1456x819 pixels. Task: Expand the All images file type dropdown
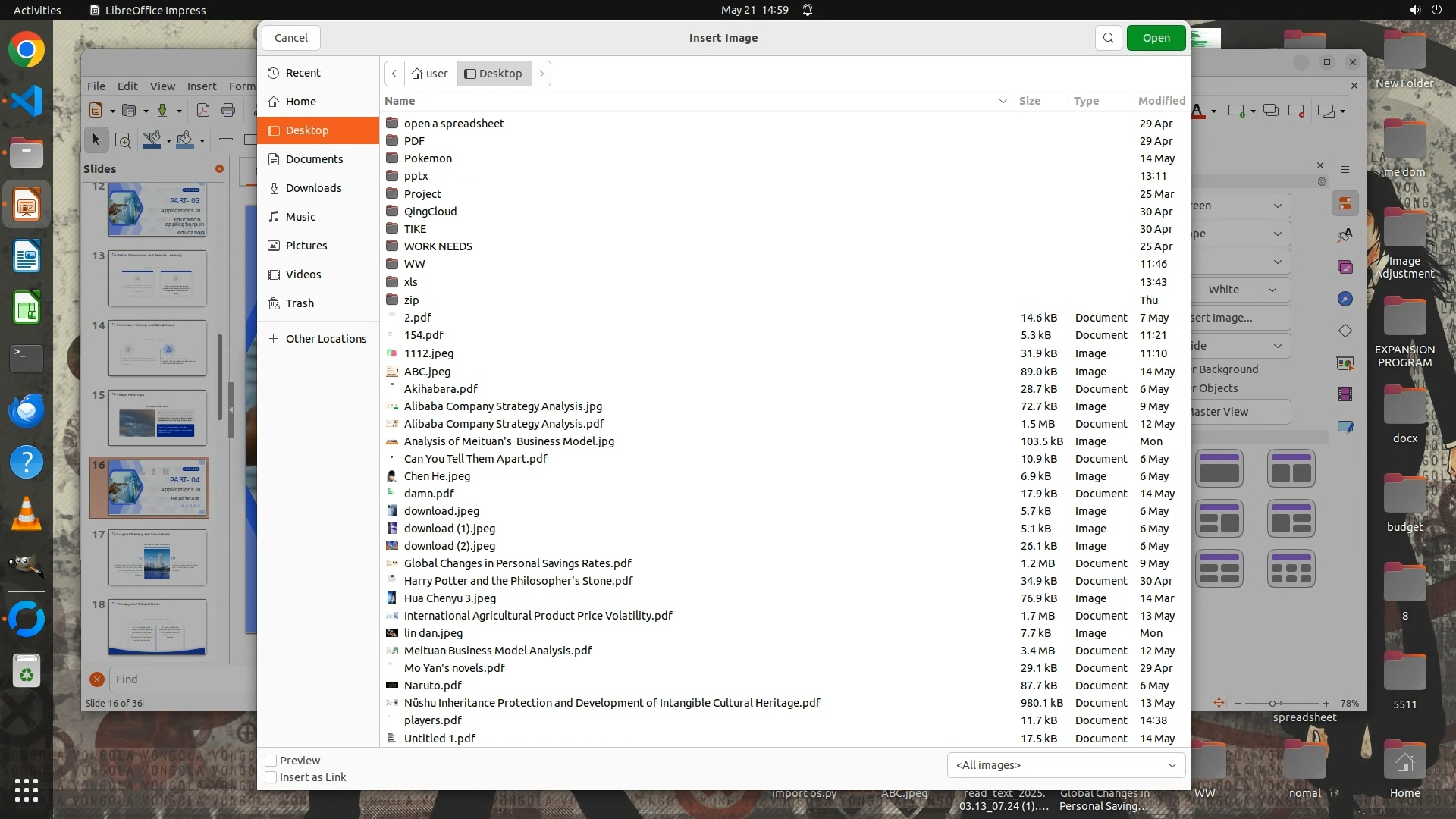[1065, 765]
